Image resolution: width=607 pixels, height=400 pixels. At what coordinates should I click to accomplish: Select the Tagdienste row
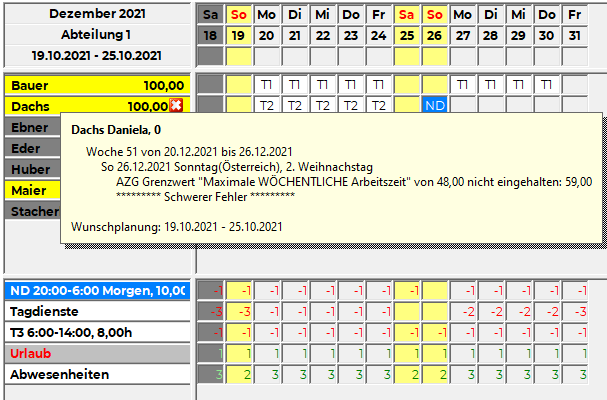[x=95, y=311]
